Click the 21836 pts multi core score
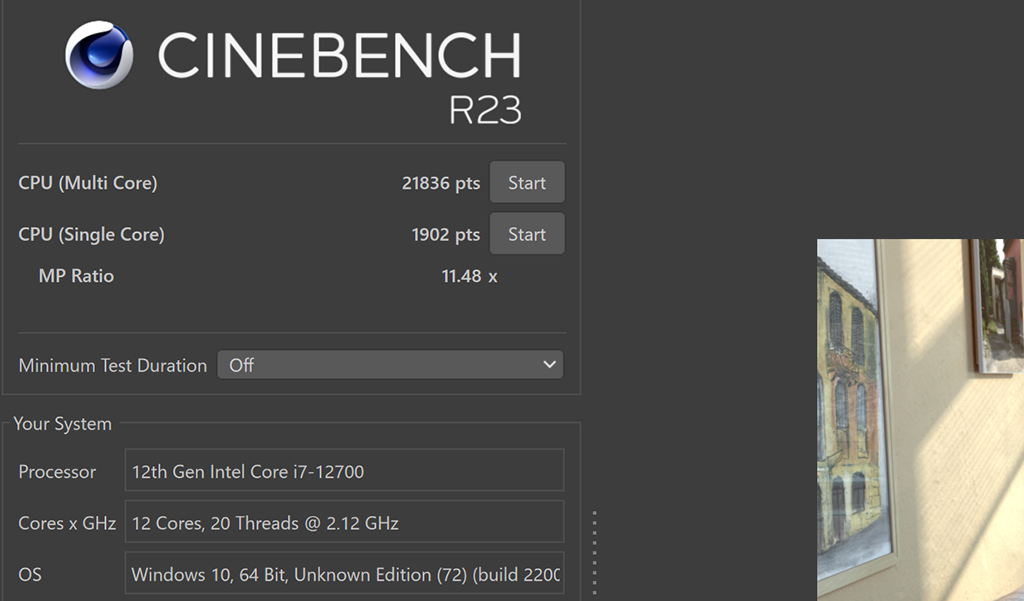 441,183
